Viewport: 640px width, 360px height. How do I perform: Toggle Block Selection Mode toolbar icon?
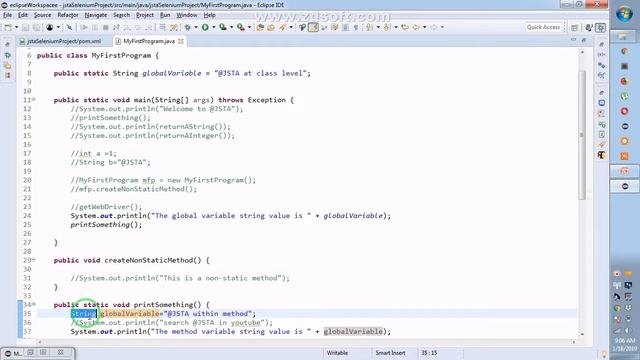[345, 27]
